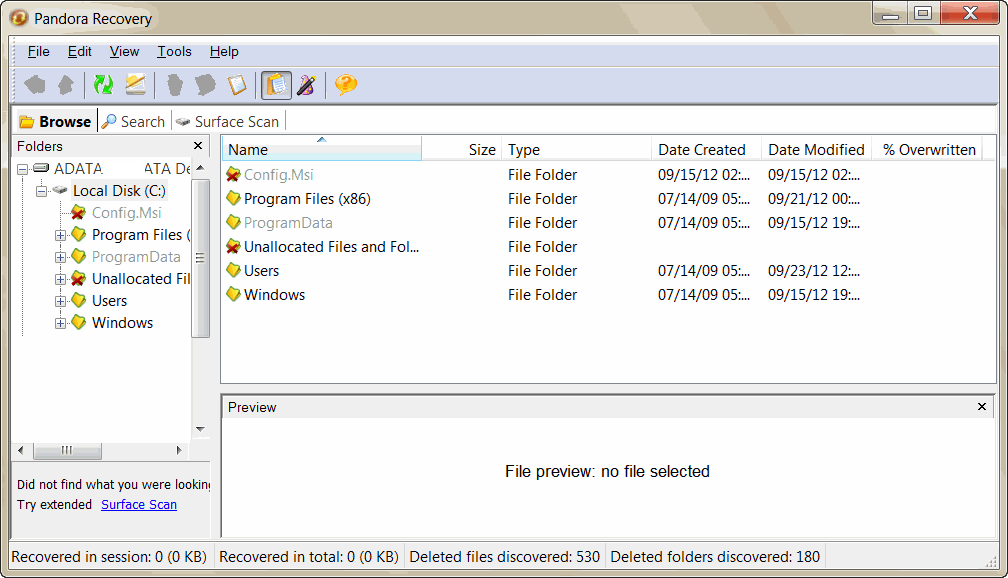Click red-X icon of Unallocated Files list row
This screenshot has width=1008, height=578.
tap(233, 246)
